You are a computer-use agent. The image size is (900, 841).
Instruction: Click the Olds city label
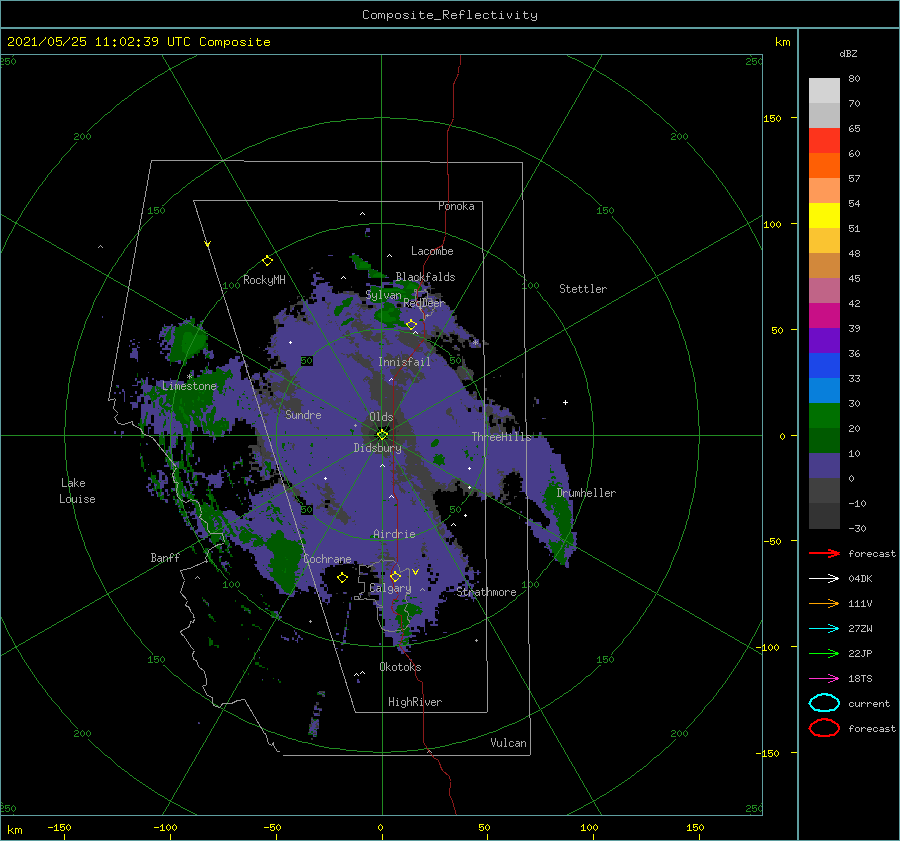381,417
